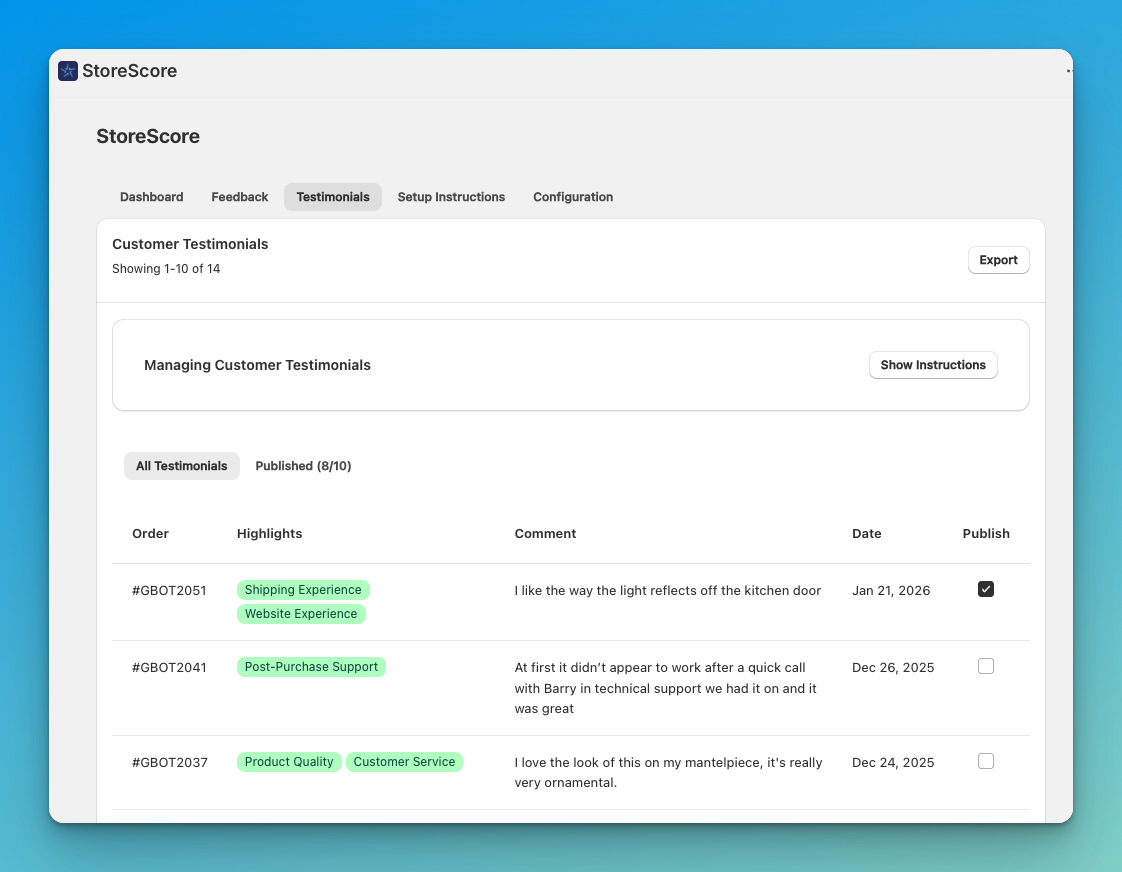Click the Customer Service highlight tag

click(x=404, y=761)
